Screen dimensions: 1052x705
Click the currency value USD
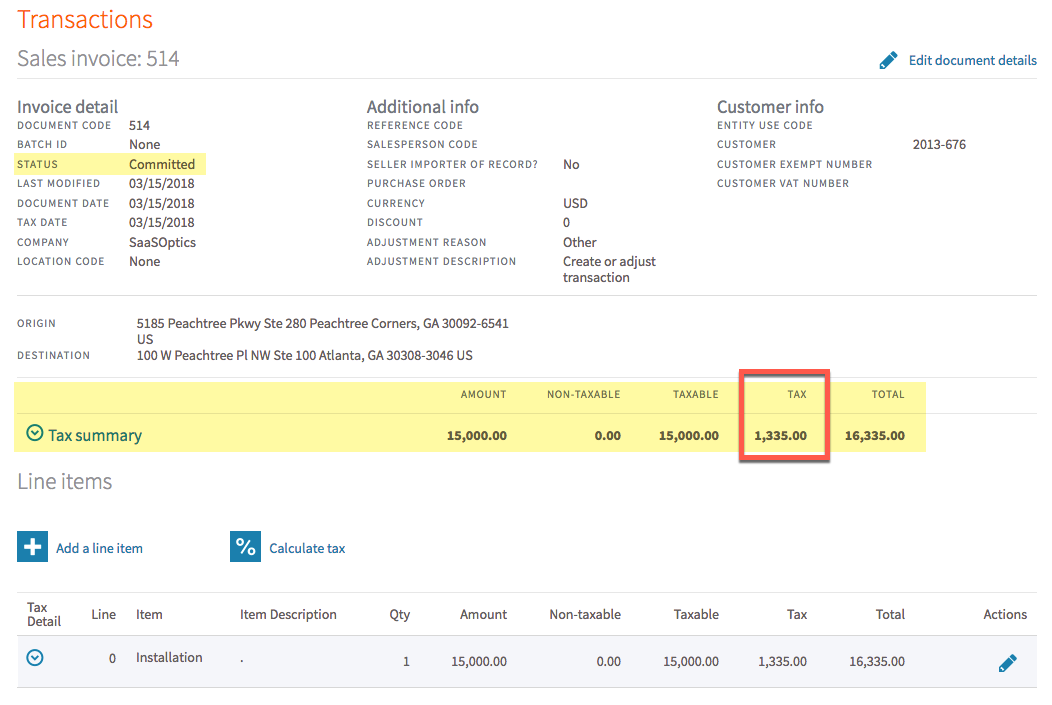pyautogui.click(x=575, y=203)
